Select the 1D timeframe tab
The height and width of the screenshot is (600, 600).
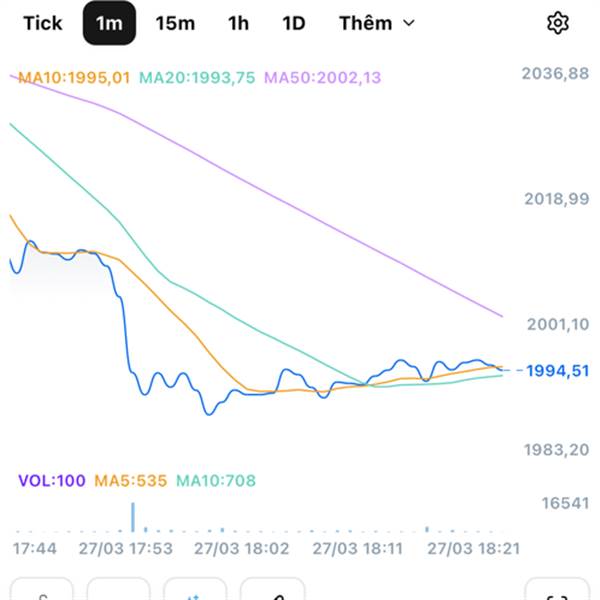click(x=293, y=23)
